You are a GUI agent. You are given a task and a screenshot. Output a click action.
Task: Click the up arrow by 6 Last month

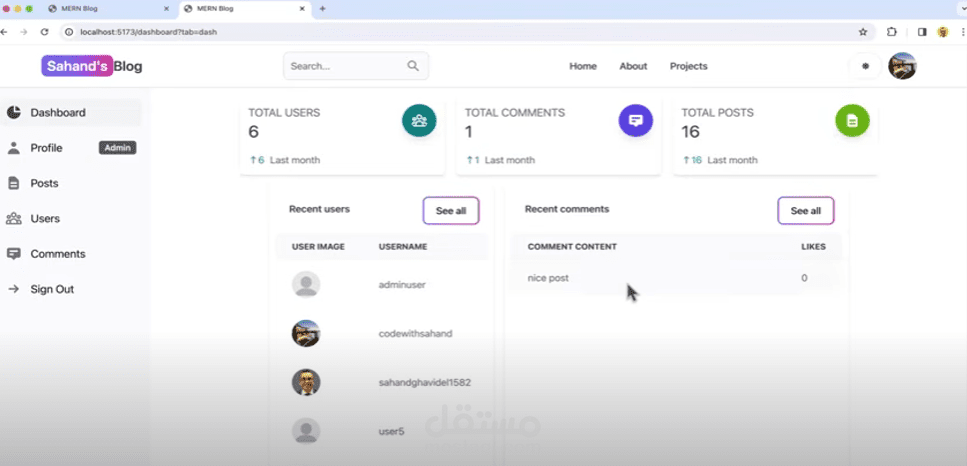coord(253,160)
